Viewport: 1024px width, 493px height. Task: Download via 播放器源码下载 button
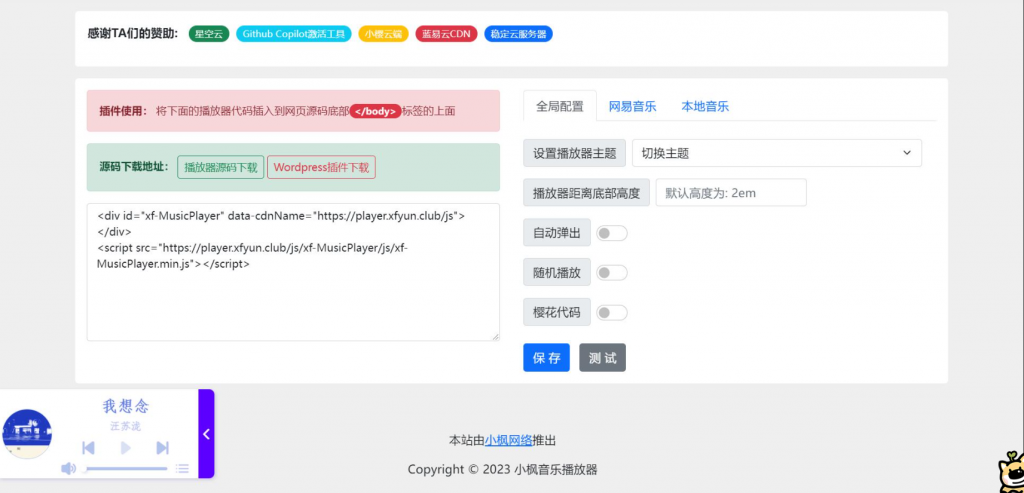[x=221, y=167]
